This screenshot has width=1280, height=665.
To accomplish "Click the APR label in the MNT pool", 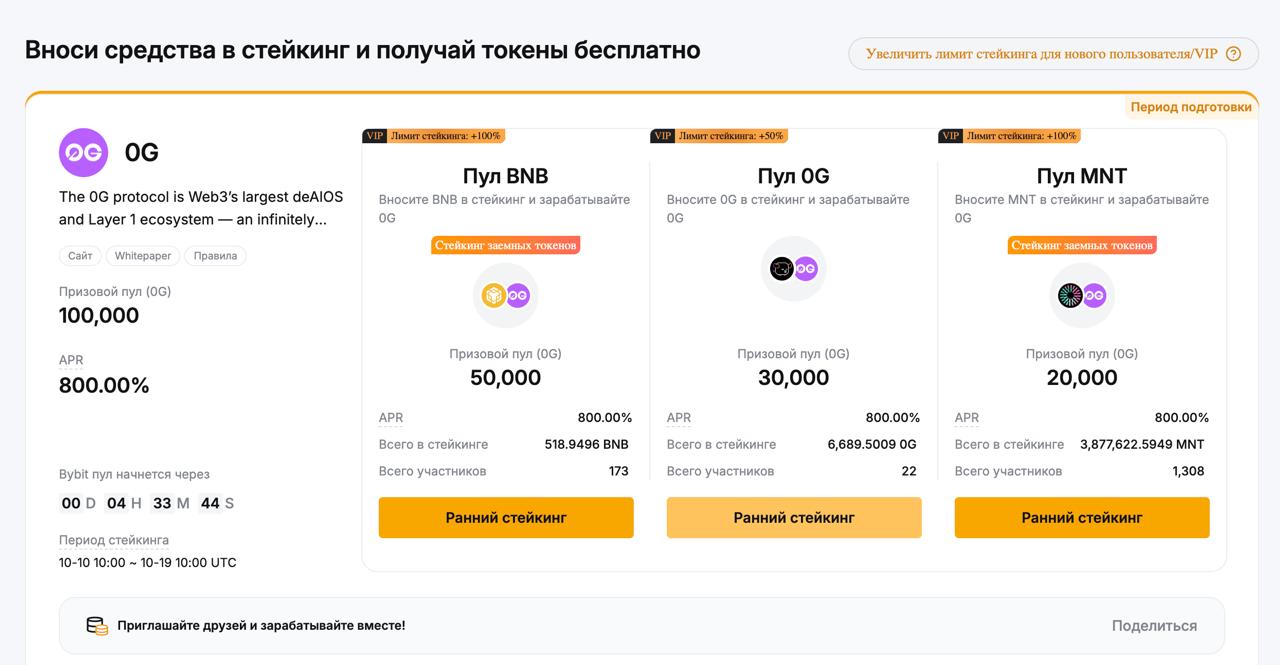I will (x=967, y=418).
